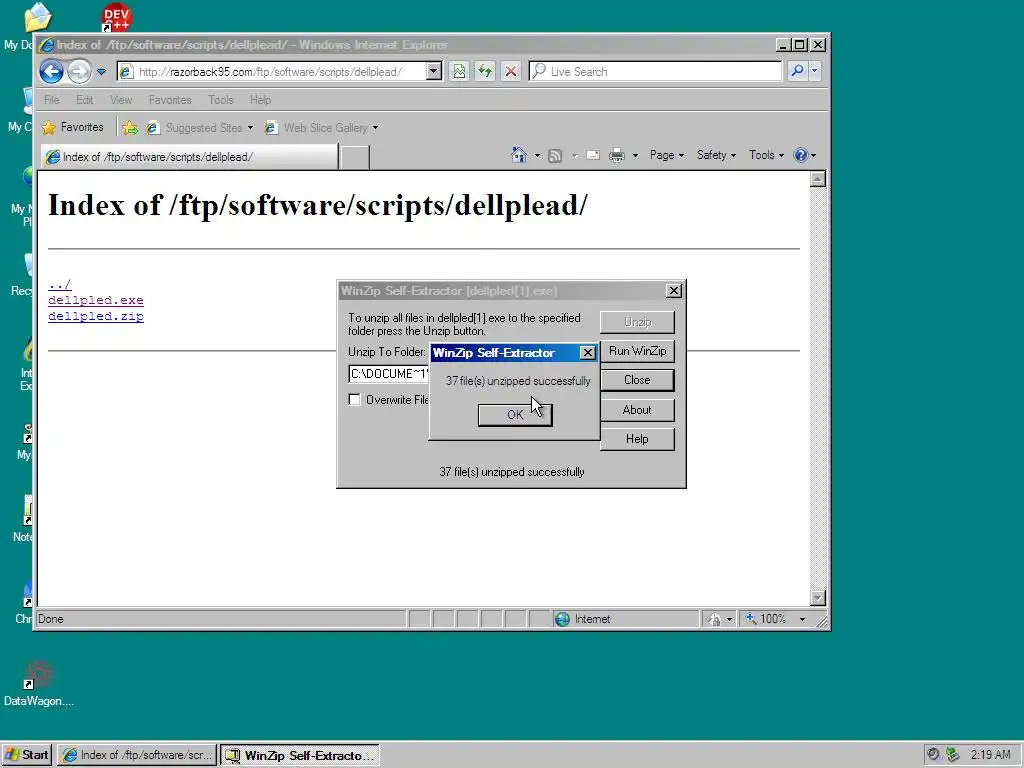Expand the address bar history dropdown
Screen dimensions: 1024x768
coord(434,71)
